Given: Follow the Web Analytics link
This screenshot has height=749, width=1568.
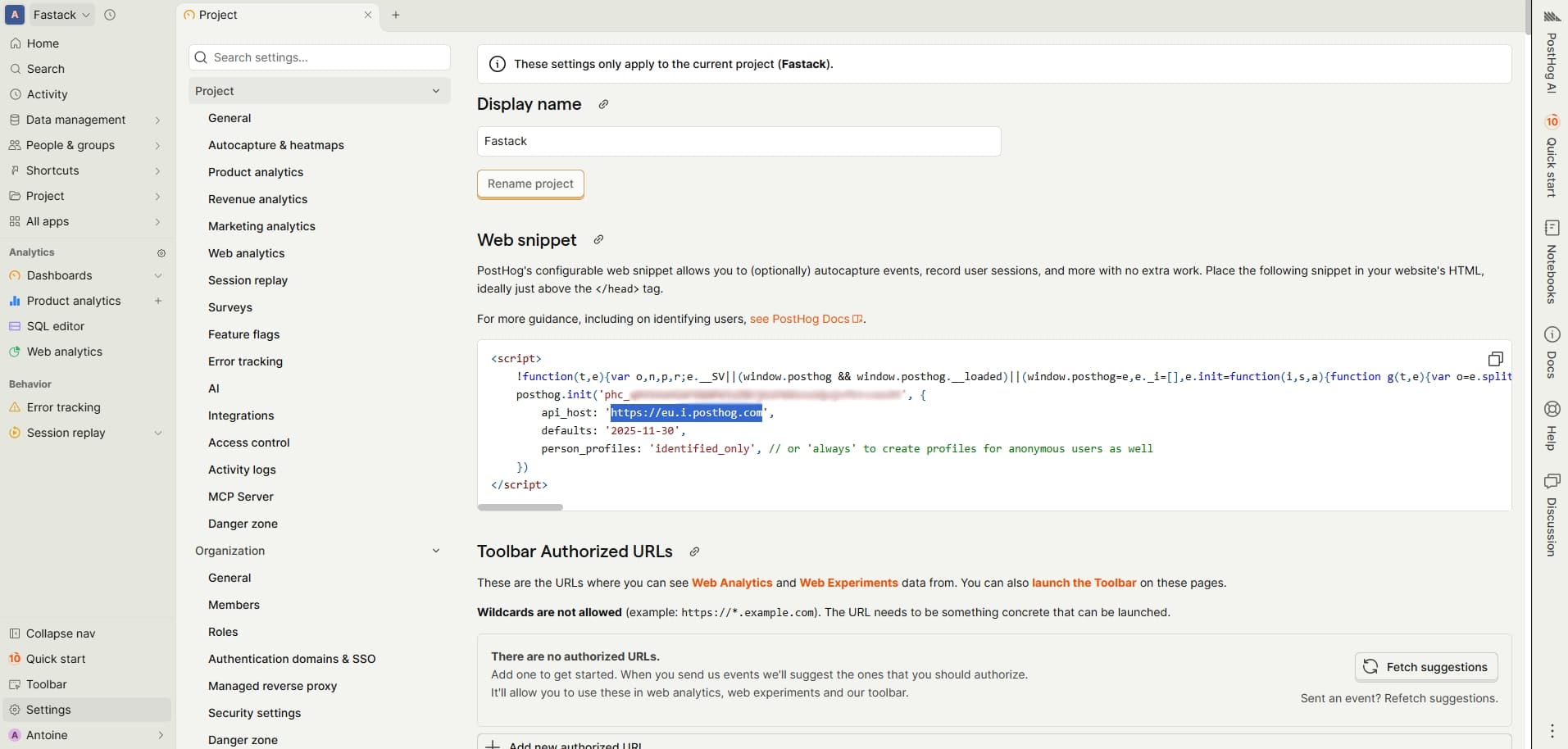Looking at the screenshot, I should coord(732,583).
